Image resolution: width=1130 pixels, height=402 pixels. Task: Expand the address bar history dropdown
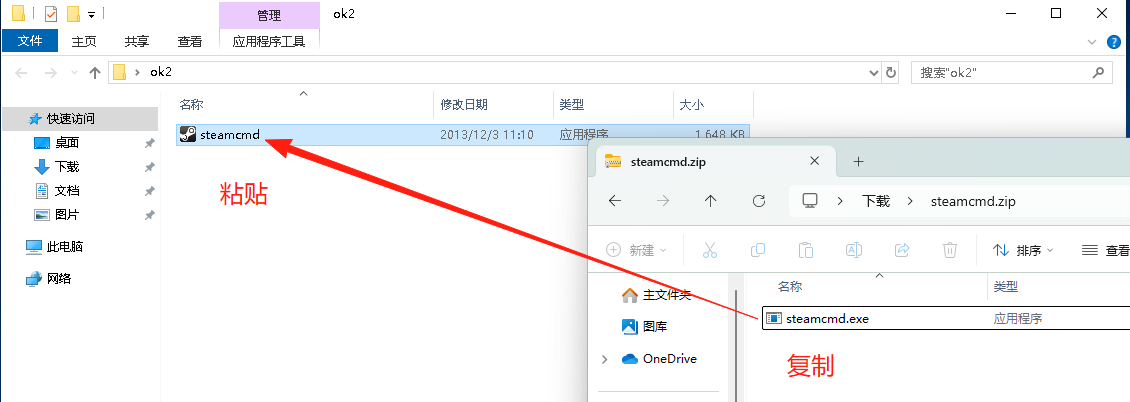pos(873,72)
